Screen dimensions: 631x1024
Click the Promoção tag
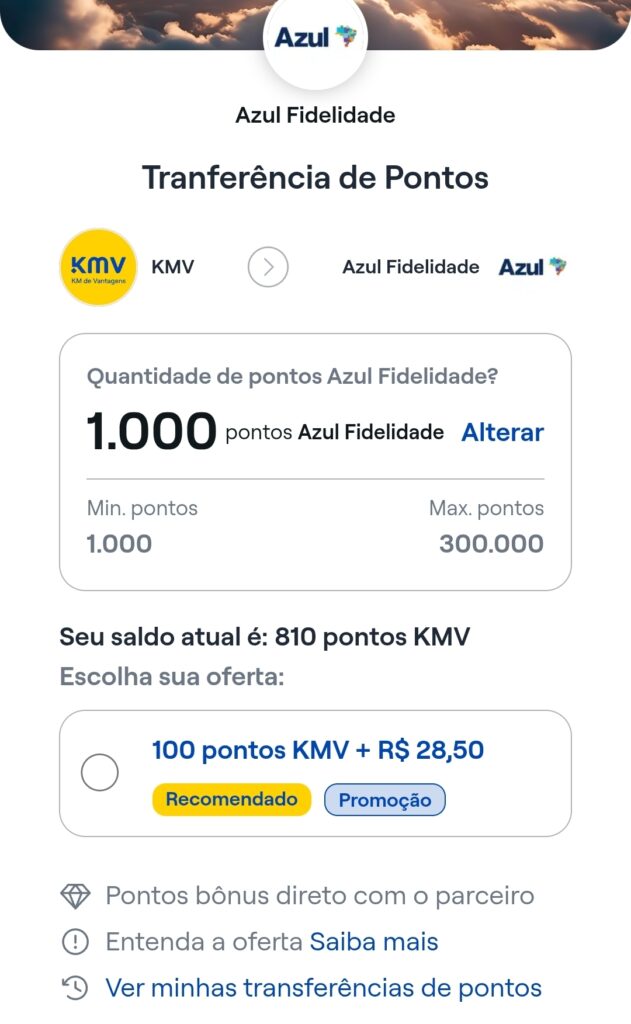385,800
